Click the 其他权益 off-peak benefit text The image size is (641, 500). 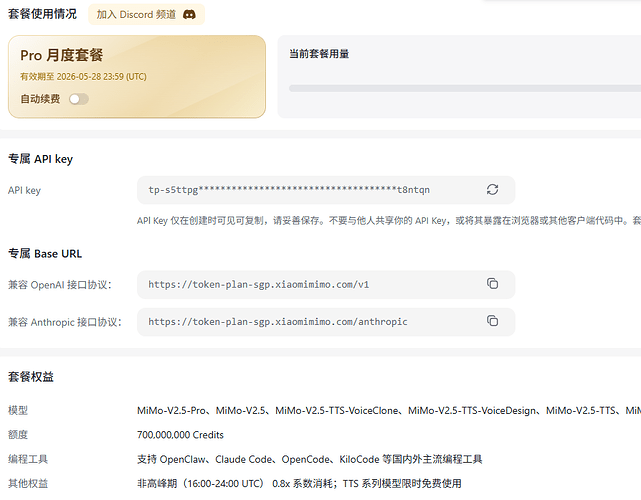[299, 484]
